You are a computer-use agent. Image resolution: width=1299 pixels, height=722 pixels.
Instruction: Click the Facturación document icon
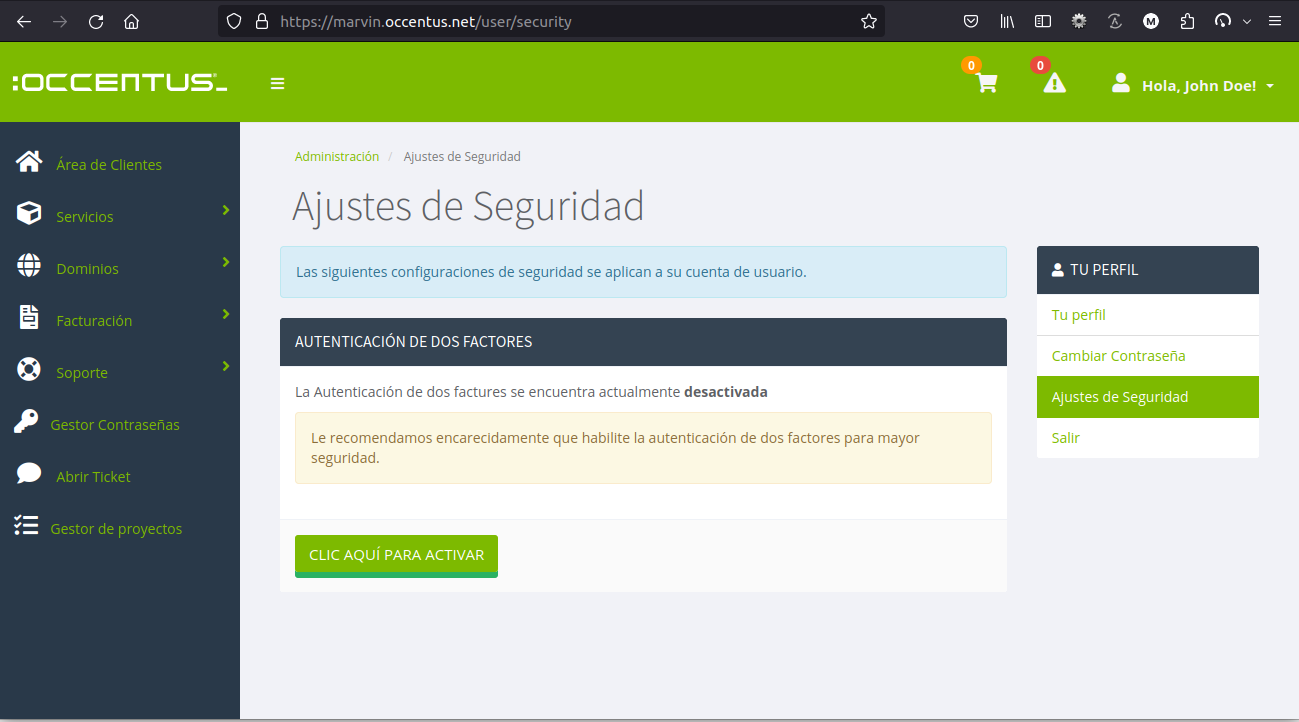click(x=27, y=317)
